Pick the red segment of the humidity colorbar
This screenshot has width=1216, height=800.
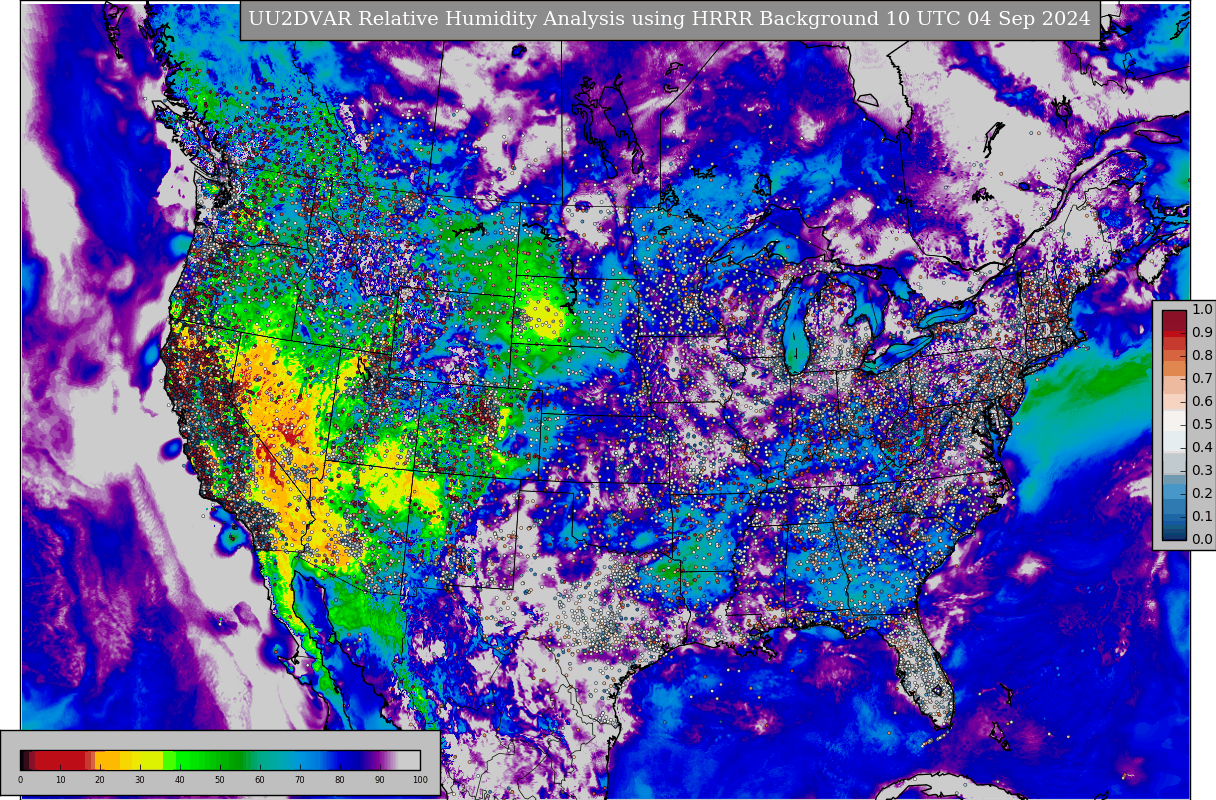60,760
